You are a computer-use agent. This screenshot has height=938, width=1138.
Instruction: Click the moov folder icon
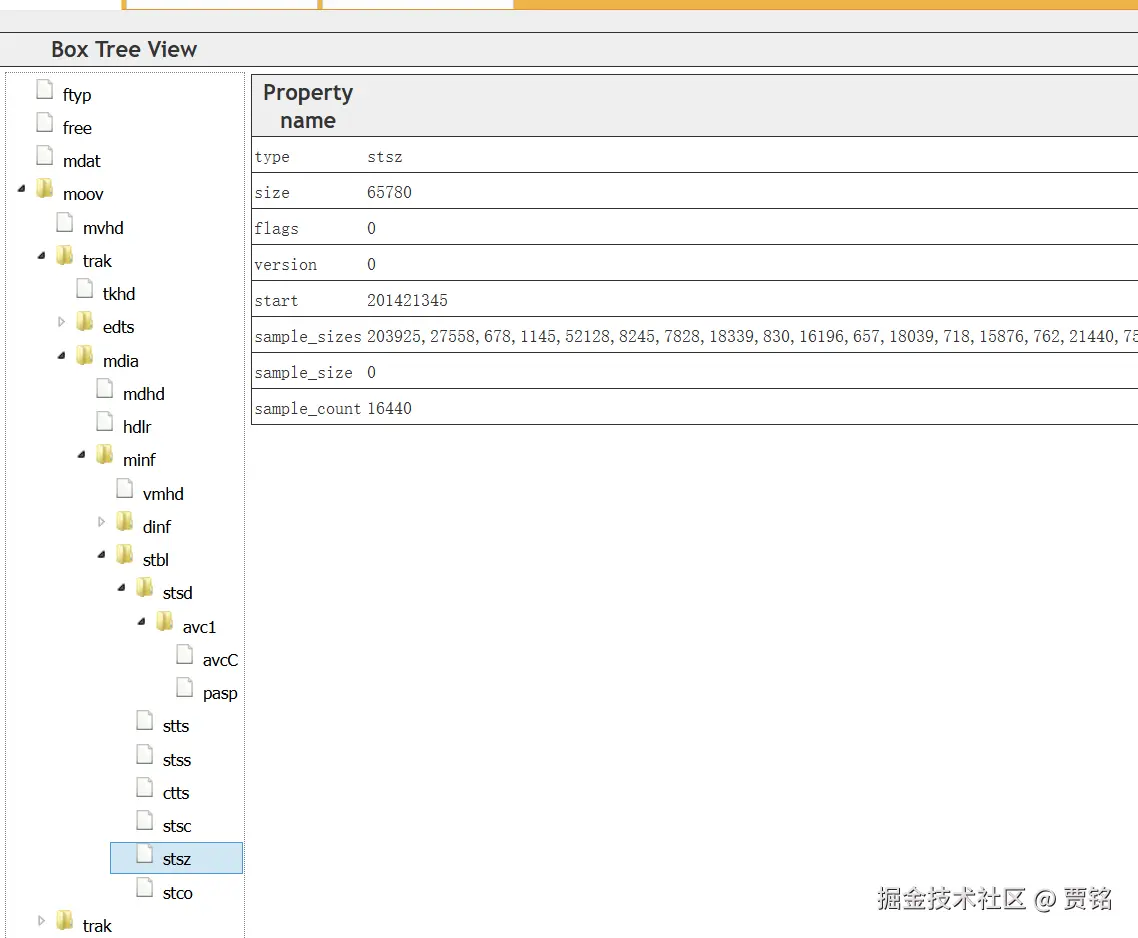click(45, 189)
